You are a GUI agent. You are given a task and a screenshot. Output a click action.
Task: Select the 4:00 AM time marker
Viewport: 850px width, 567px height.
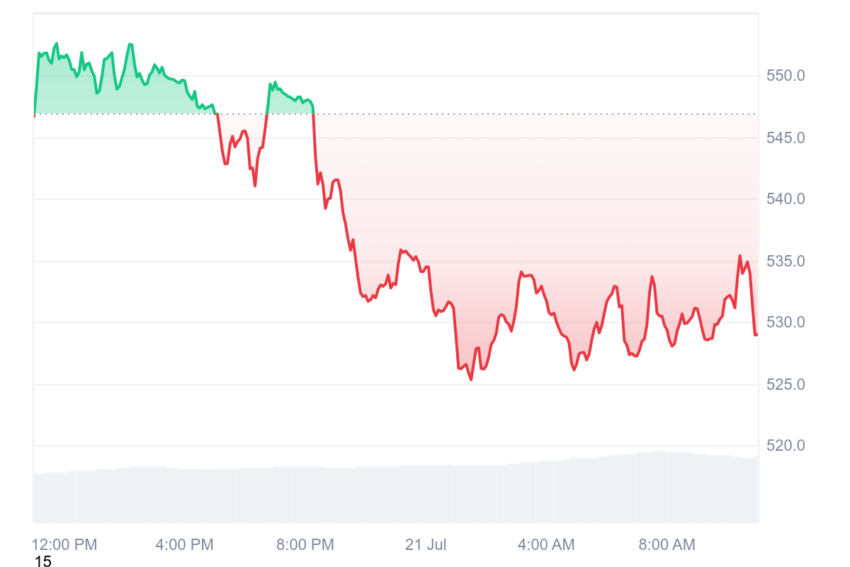(x=546, y=544)
